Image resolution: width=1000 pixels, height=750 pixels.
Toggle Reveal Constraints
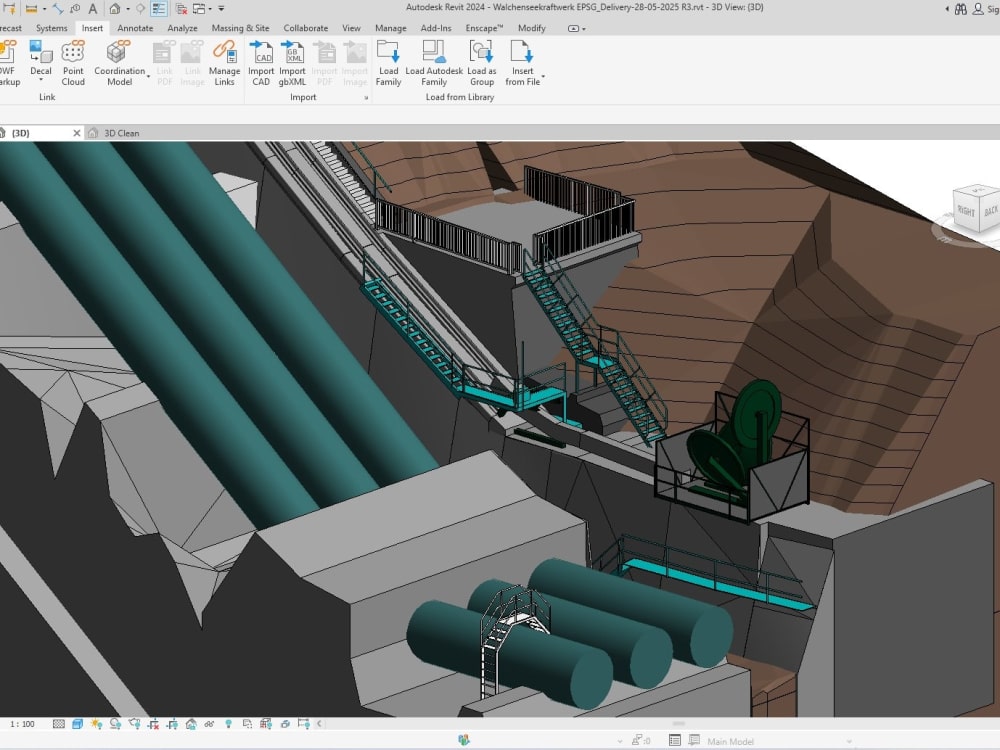[x=304, y=724]
